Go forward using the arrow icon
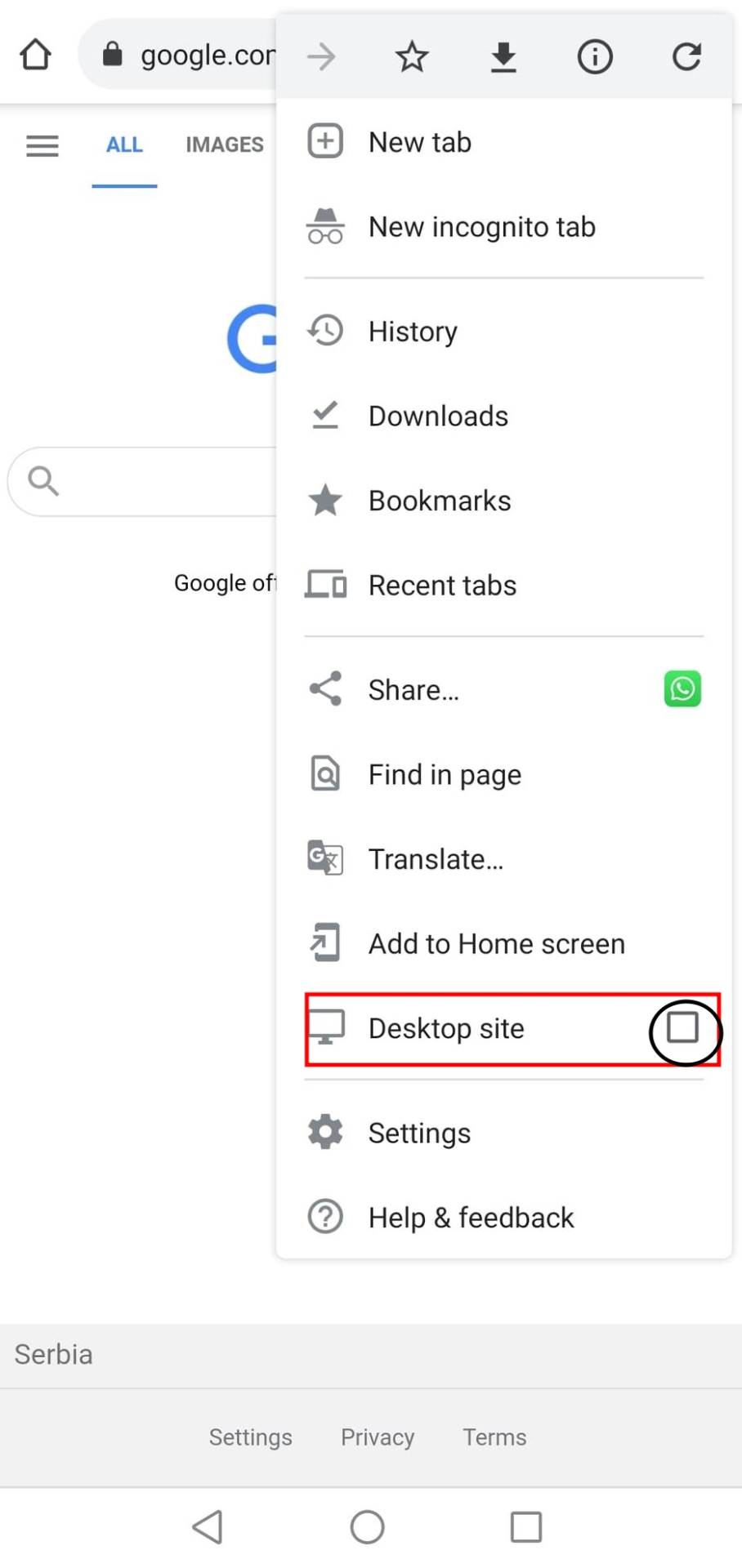The image size is (742, 1568). pos(321,56)
